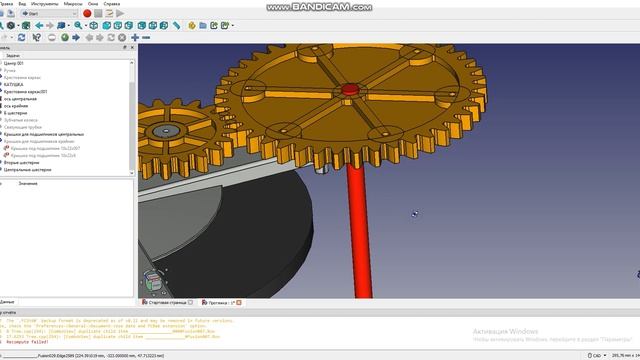
Task: Close the combo view panel
Action: tap(132, 47)
